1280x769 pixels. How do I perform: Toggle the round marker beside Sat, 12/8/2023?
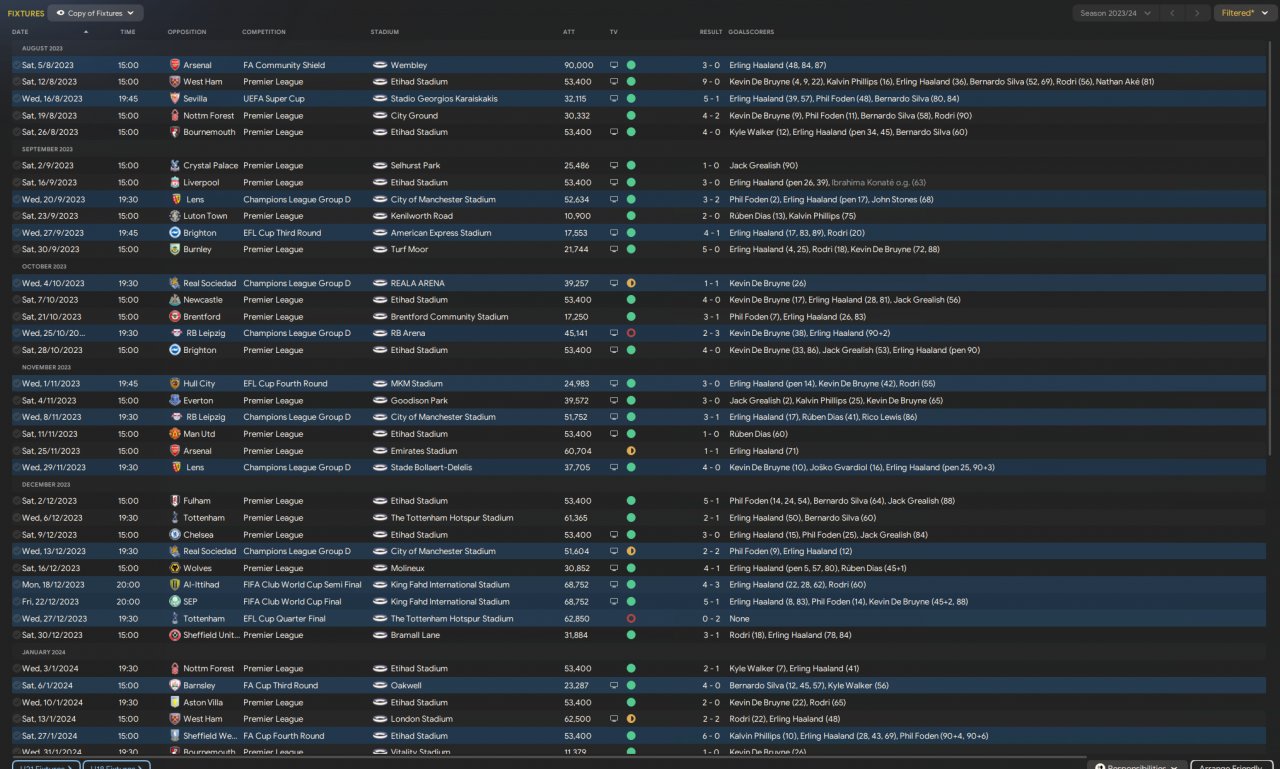[16, 82]
